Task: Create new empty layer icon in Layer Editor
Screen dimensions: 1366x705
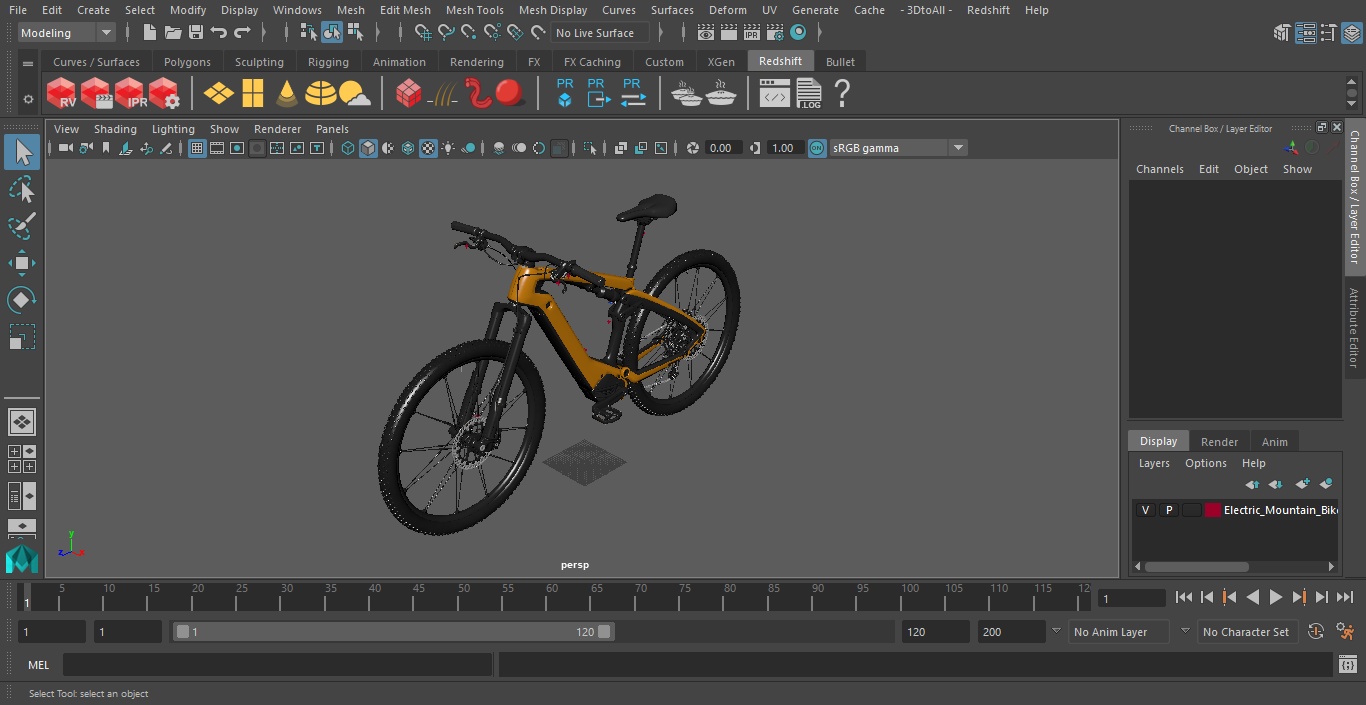Action: (1302, 484)
